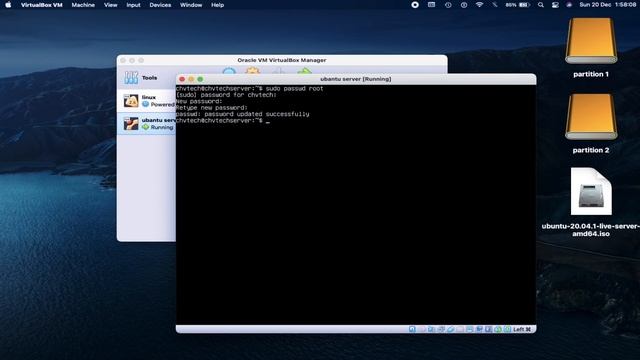Click the hard disk activity indicator in VM status bar
The width and height of the screenshot is (640, 360).
tap(412, 329)
